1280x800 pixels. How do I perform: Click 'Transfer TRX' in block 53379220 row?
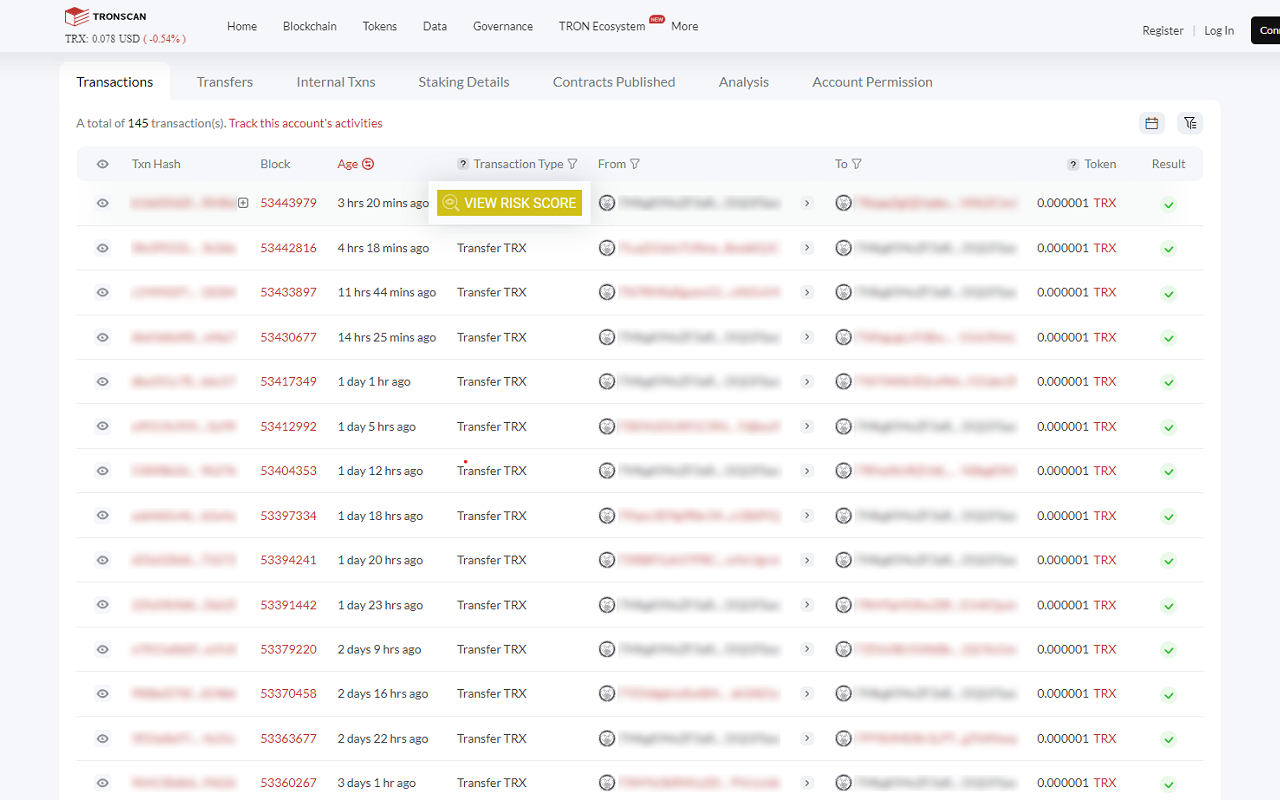coord(492,649)
